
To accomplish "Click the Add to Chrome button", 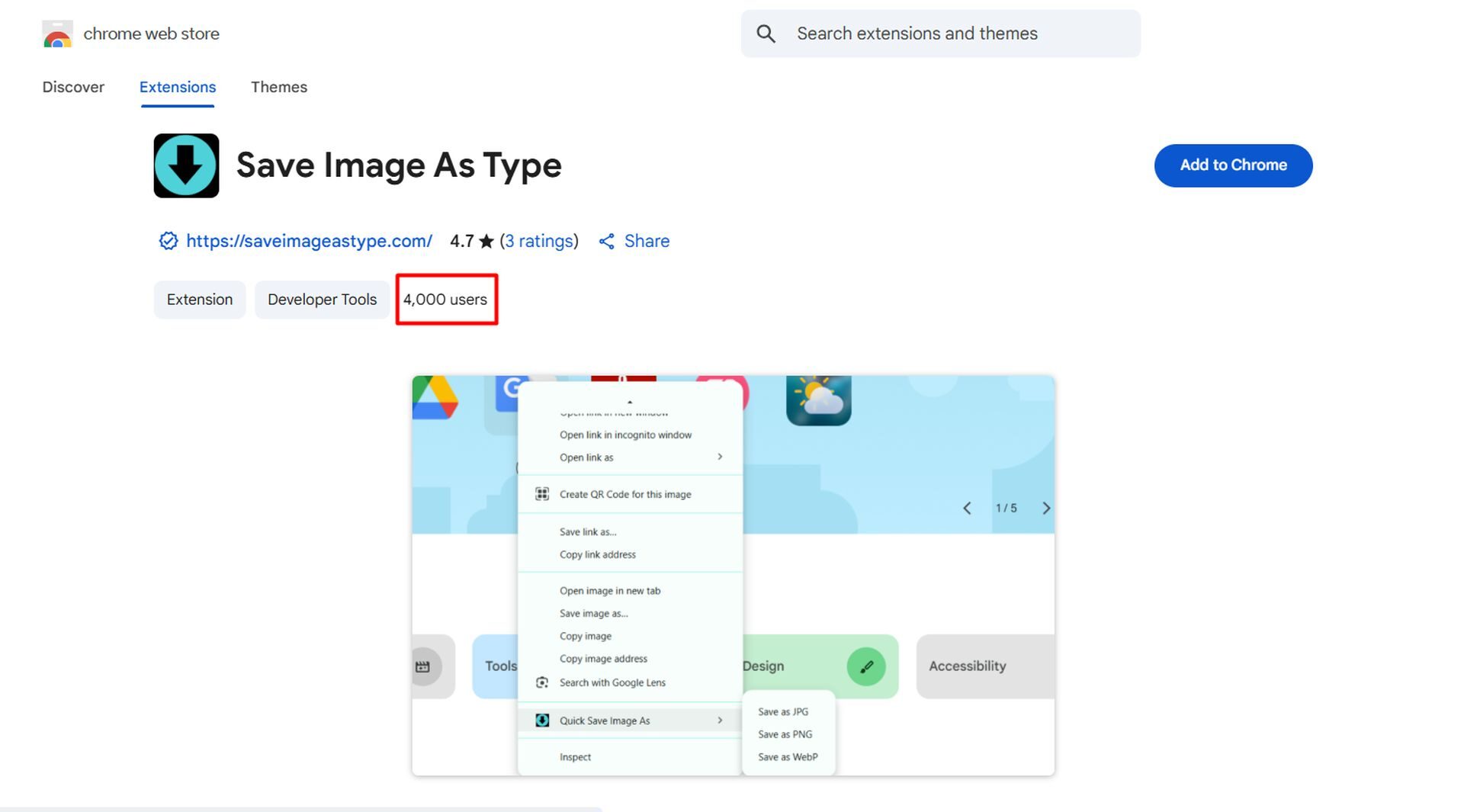I will pos(1233,165).
